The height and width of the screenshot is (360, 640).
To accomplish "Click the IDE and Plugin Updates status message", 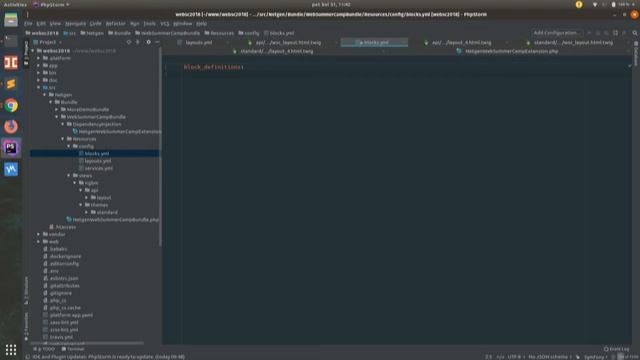I will 108,357.
